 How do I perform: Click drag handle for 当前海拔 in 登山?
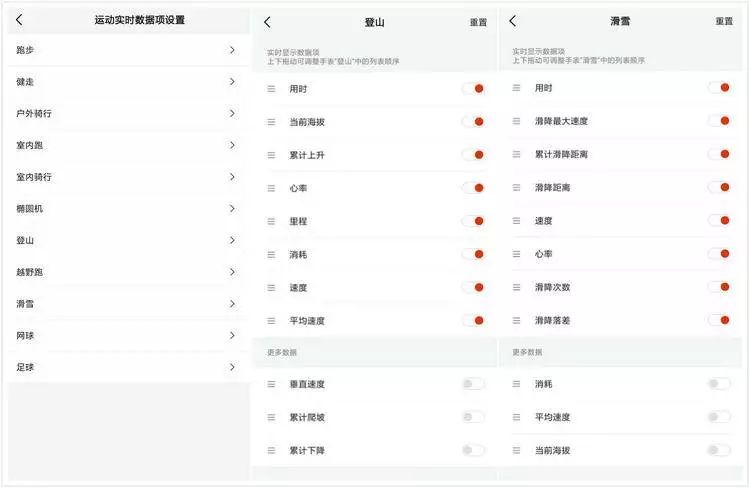click(x=271, y=122)
